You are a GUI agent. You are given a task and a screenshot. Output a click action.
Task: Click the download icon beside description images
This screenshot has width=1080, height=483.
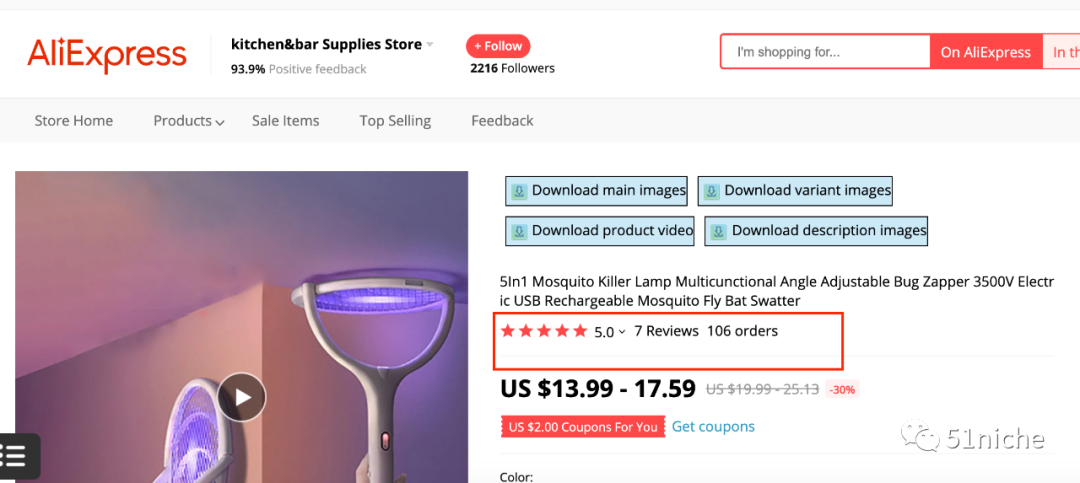[x=718, y=231]
